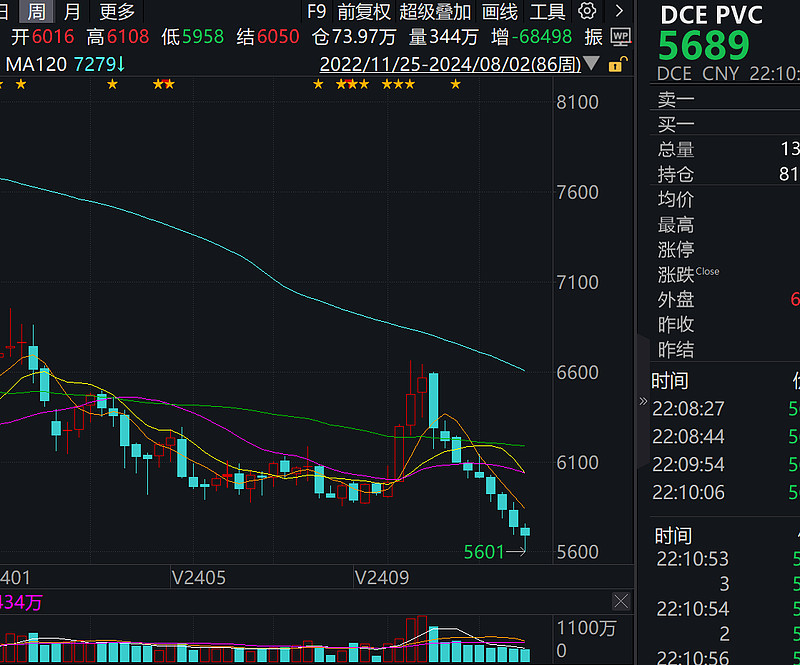Select the 22:10:53 trade row

pyautogui.click(x=725, y=559)
